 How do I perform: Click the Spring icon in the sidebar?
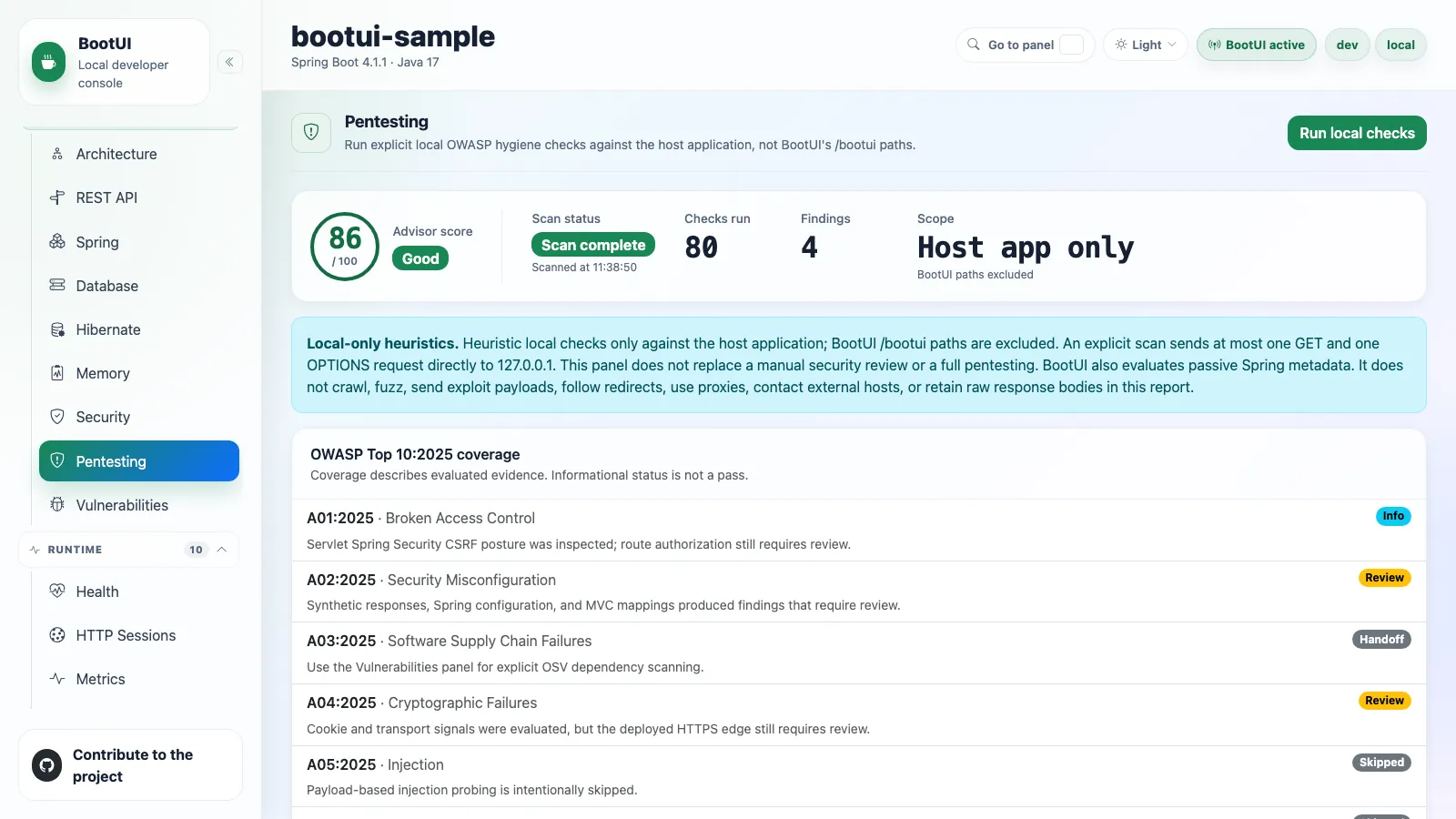pos(57,241)
